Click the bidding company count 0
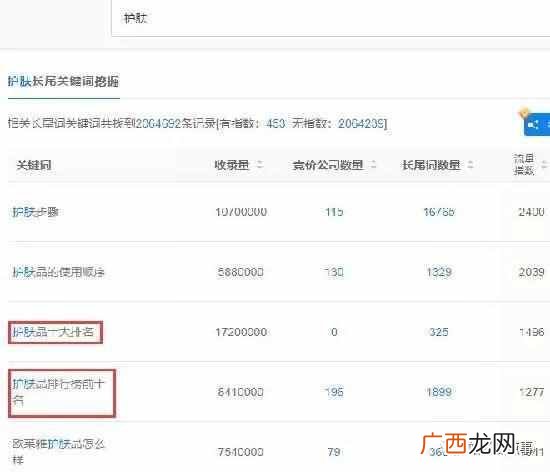Screen dimensions: 550x472 [x=334, y=332]
